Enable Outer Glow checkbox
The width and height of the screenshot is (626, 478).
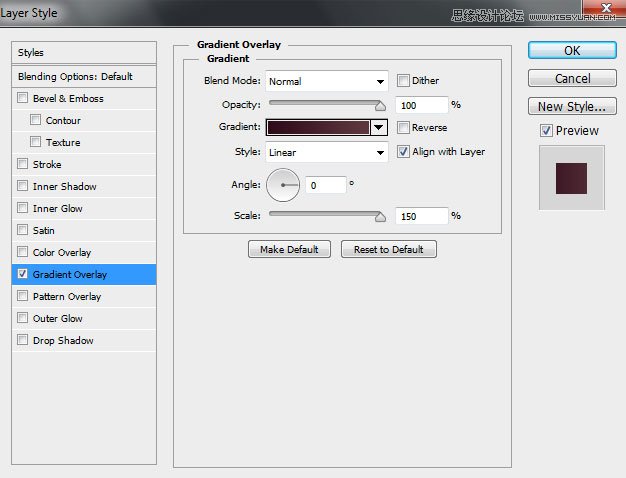(23, 318)
